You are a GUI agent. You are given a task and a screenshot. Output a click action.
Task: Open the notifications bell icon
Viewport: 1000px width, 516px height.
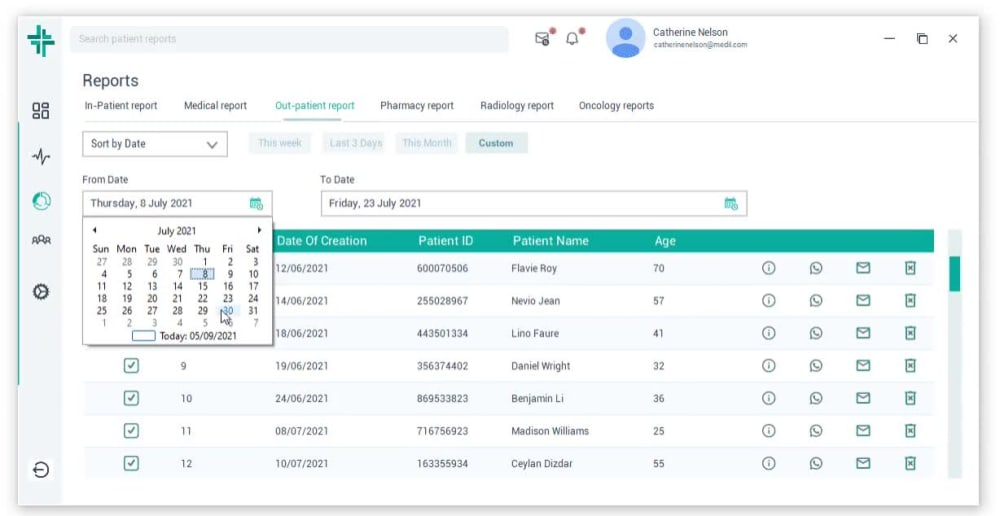[573, 39]
